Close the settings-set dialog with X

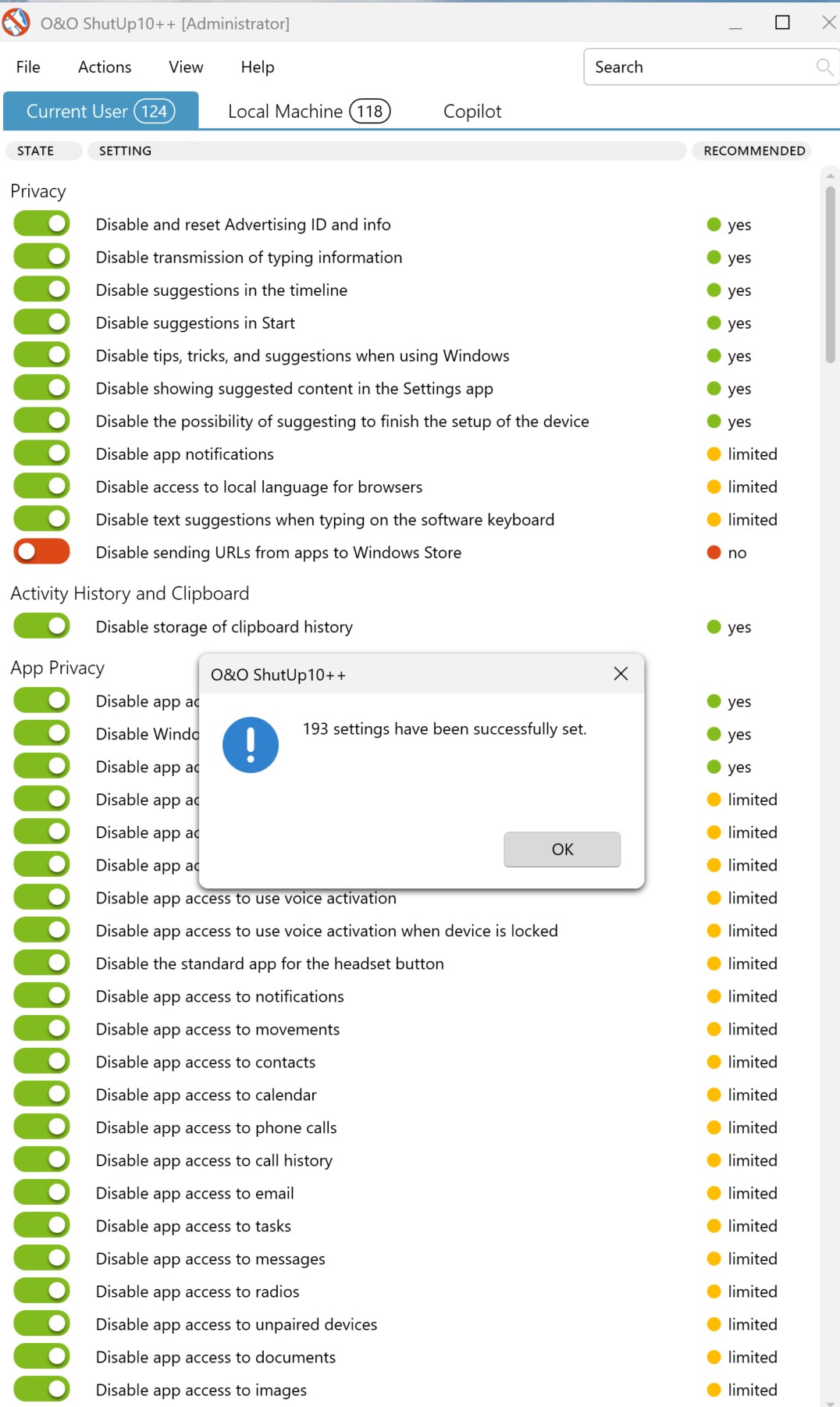coord(621,674)
